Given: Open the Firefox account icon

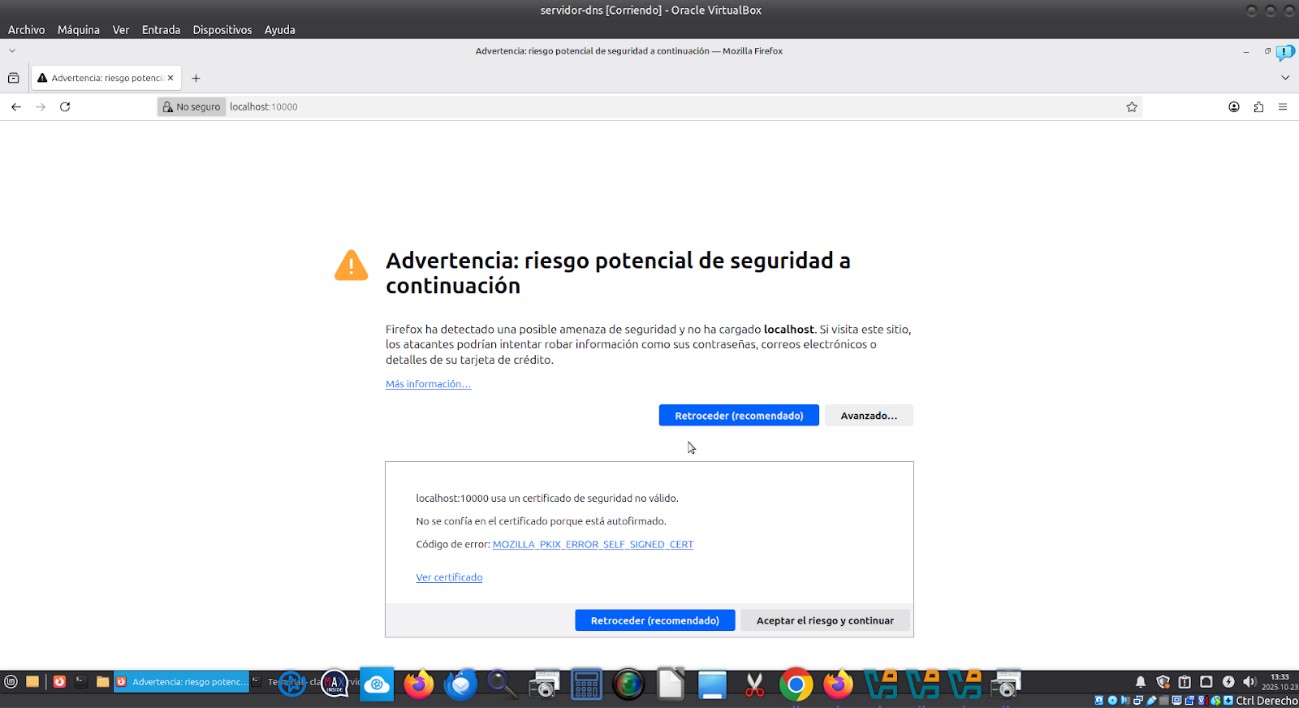Looking at the screenshot, I should coord(1234,107).
